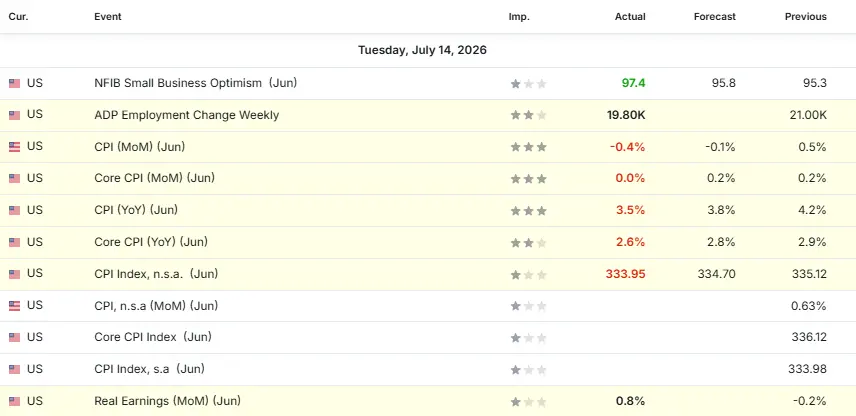Click importance stars for NFIB Small Business Optimism

coord(528,84)
